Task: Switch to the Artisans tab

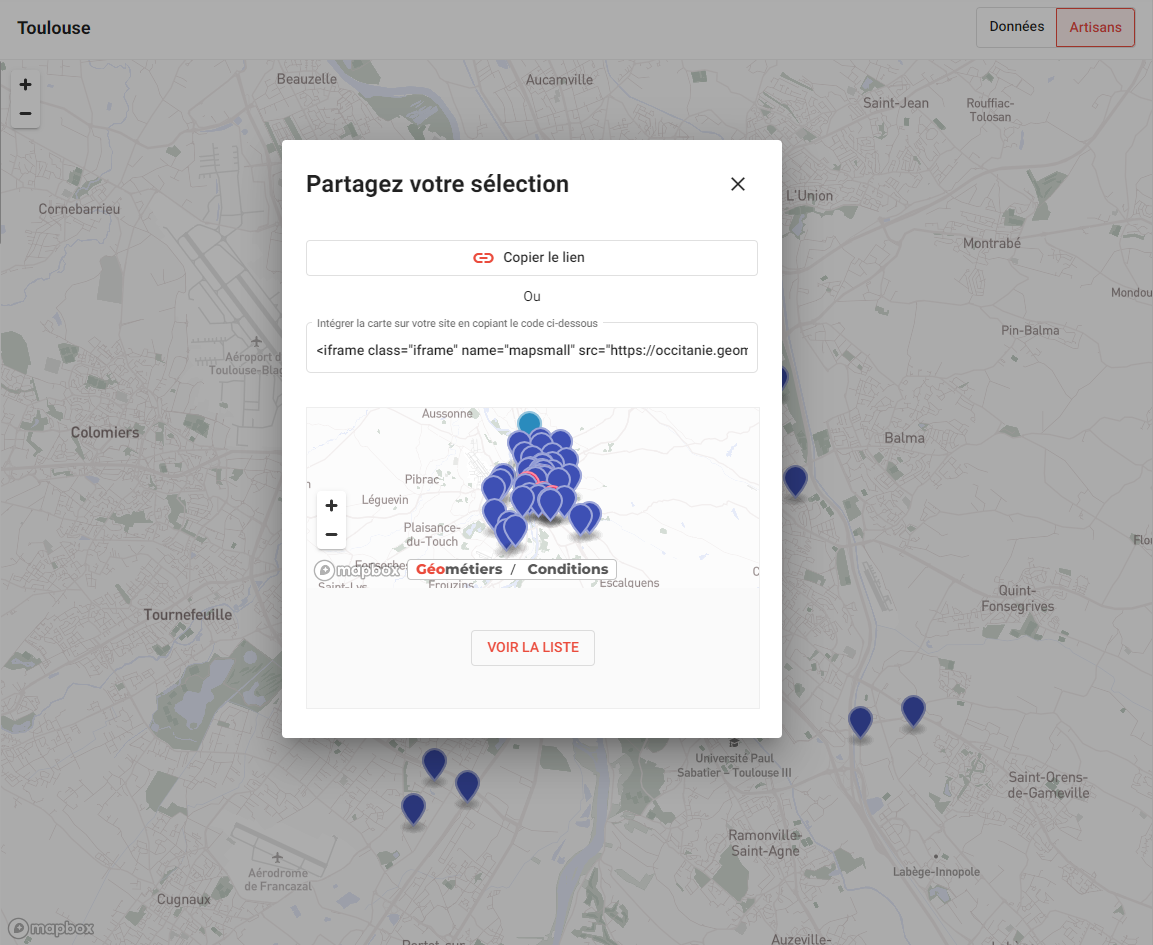Action: click(1096, 27)
